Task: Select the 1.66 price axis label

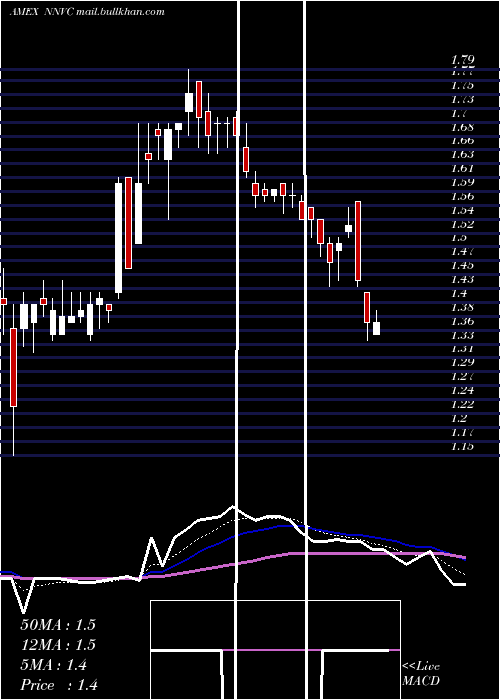Action: click(463, 141)
